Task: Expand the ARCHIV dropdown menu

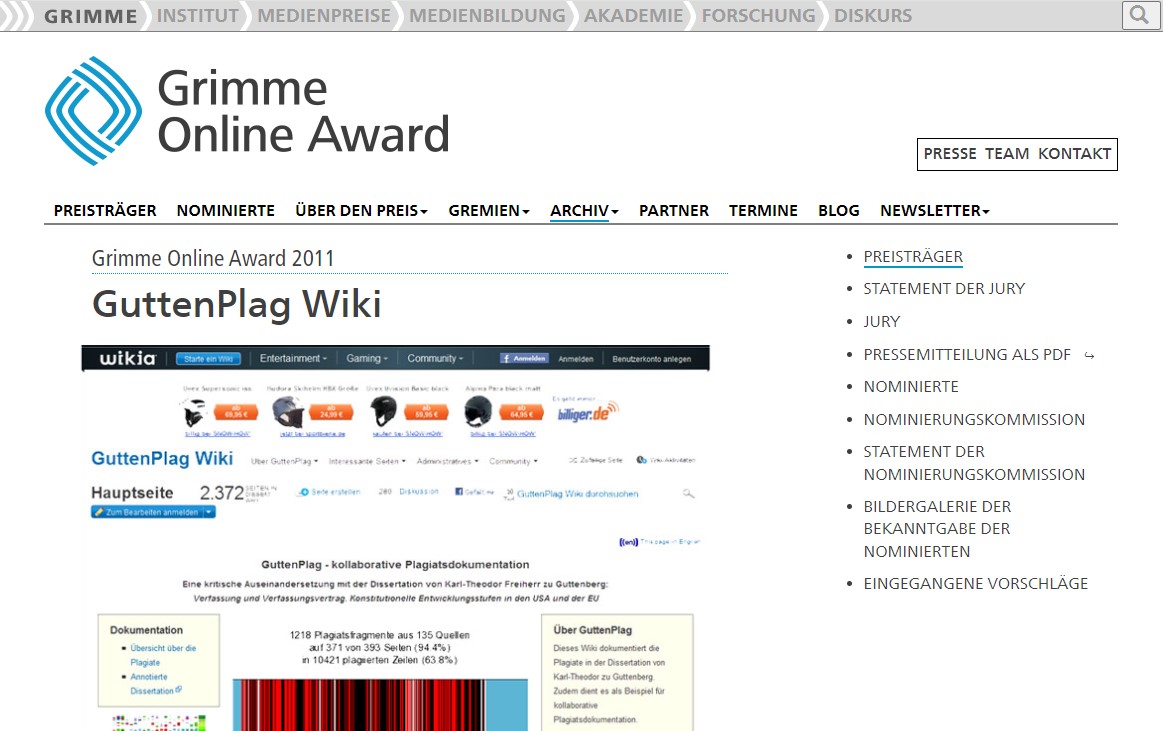Action: click(x=584, y=211)
